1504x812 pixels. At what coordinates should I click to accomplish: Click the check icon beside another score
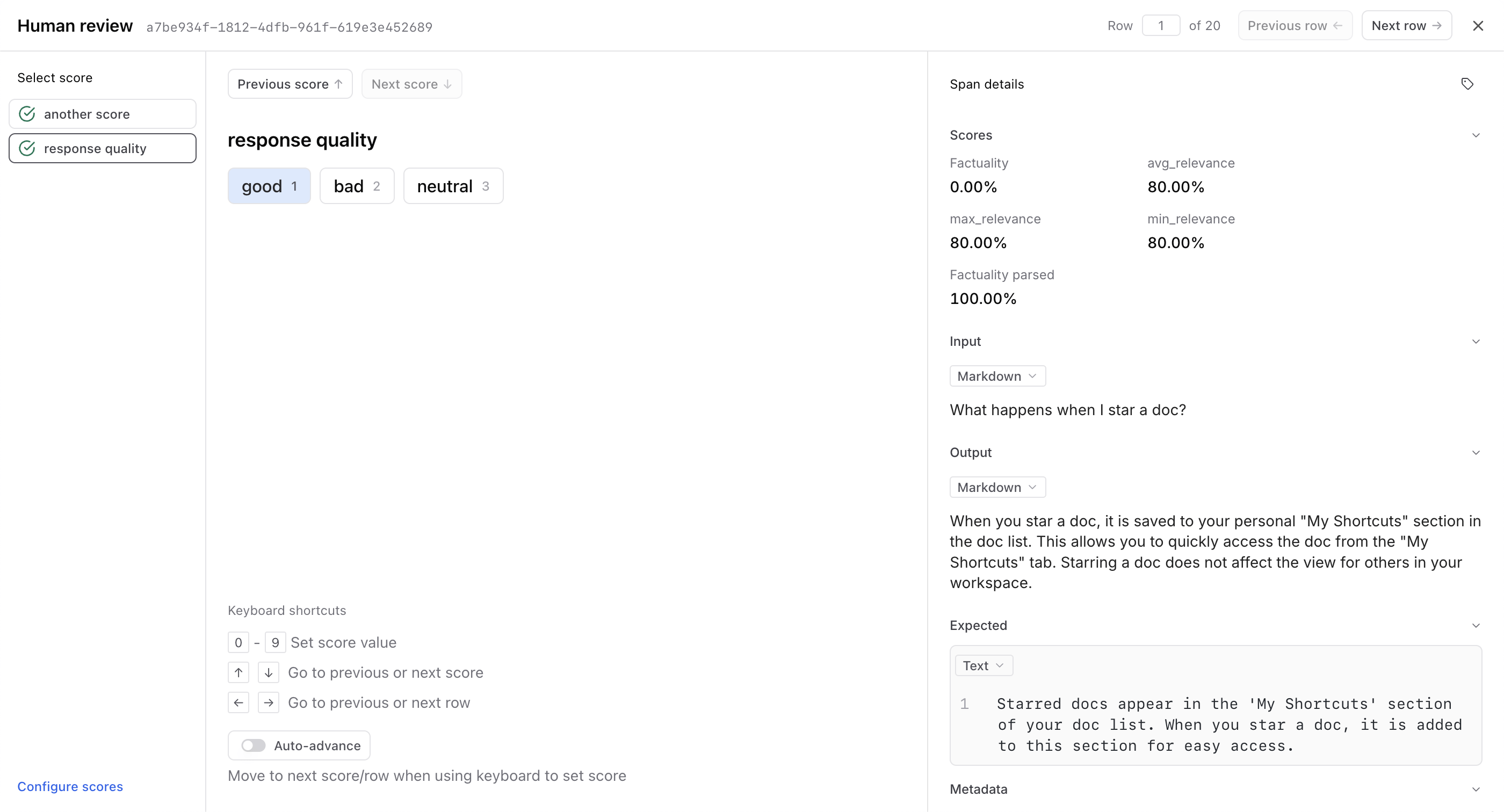27,114
